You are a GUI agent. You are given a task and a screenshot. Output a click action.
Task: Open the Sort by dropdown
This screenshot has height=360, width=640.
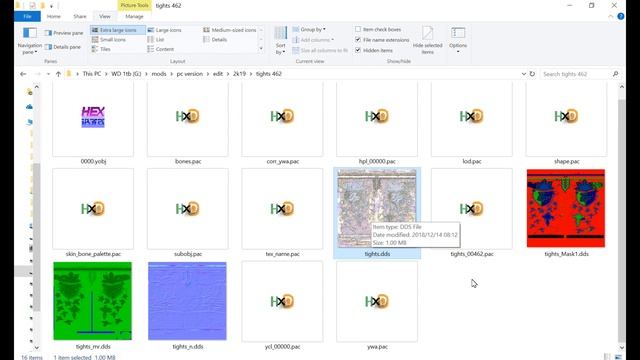(280, 40)
